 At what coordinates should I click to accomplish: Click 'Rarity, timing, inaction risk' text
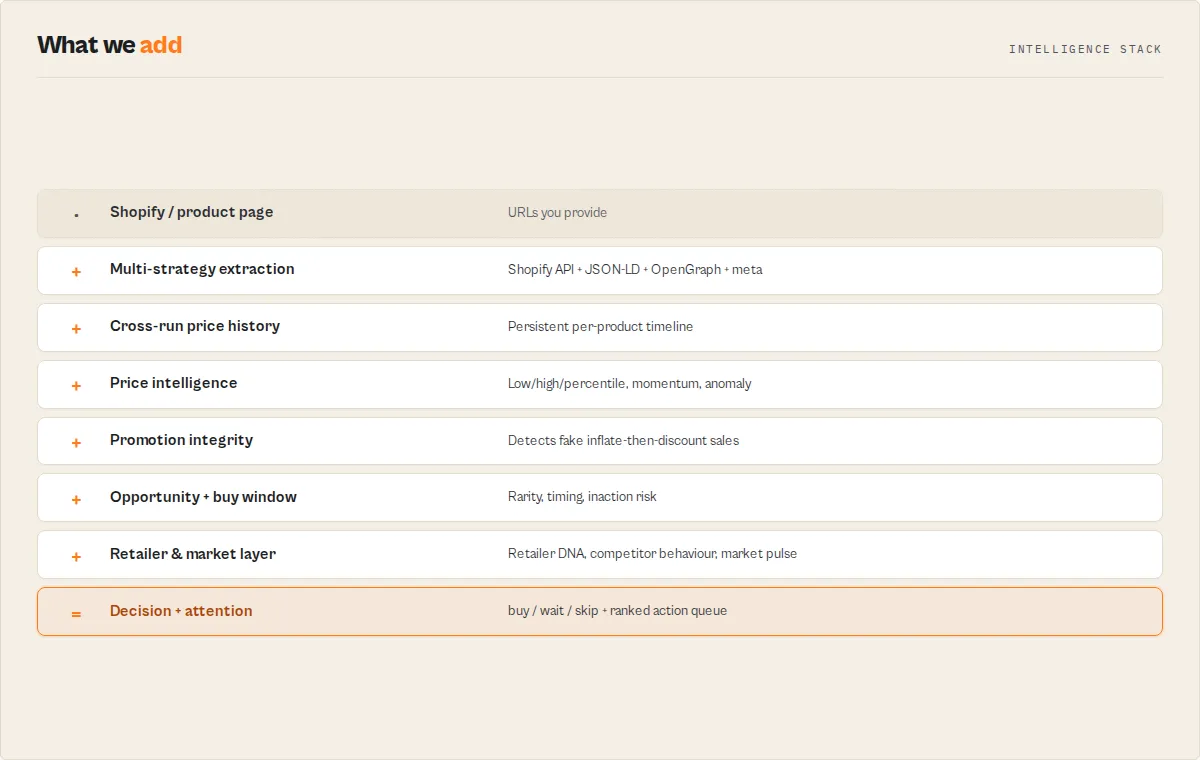pyautogui.click(x=582, y=497)
